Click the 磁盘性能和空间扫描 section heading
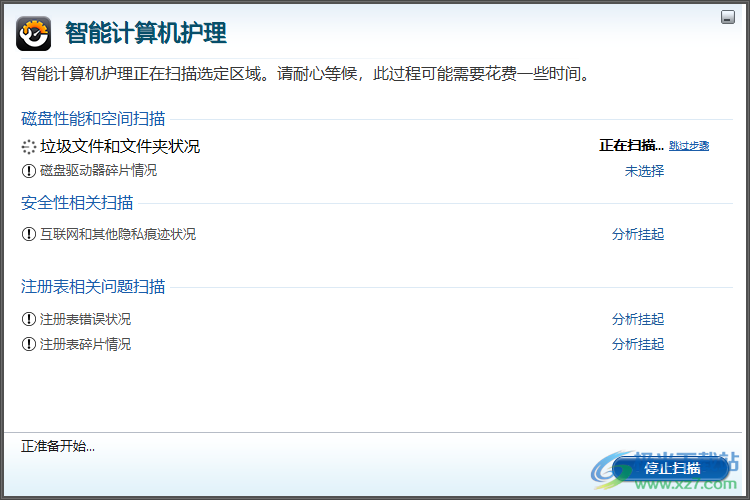This screenshot has height=500, width=750. (x=93, y=119)
